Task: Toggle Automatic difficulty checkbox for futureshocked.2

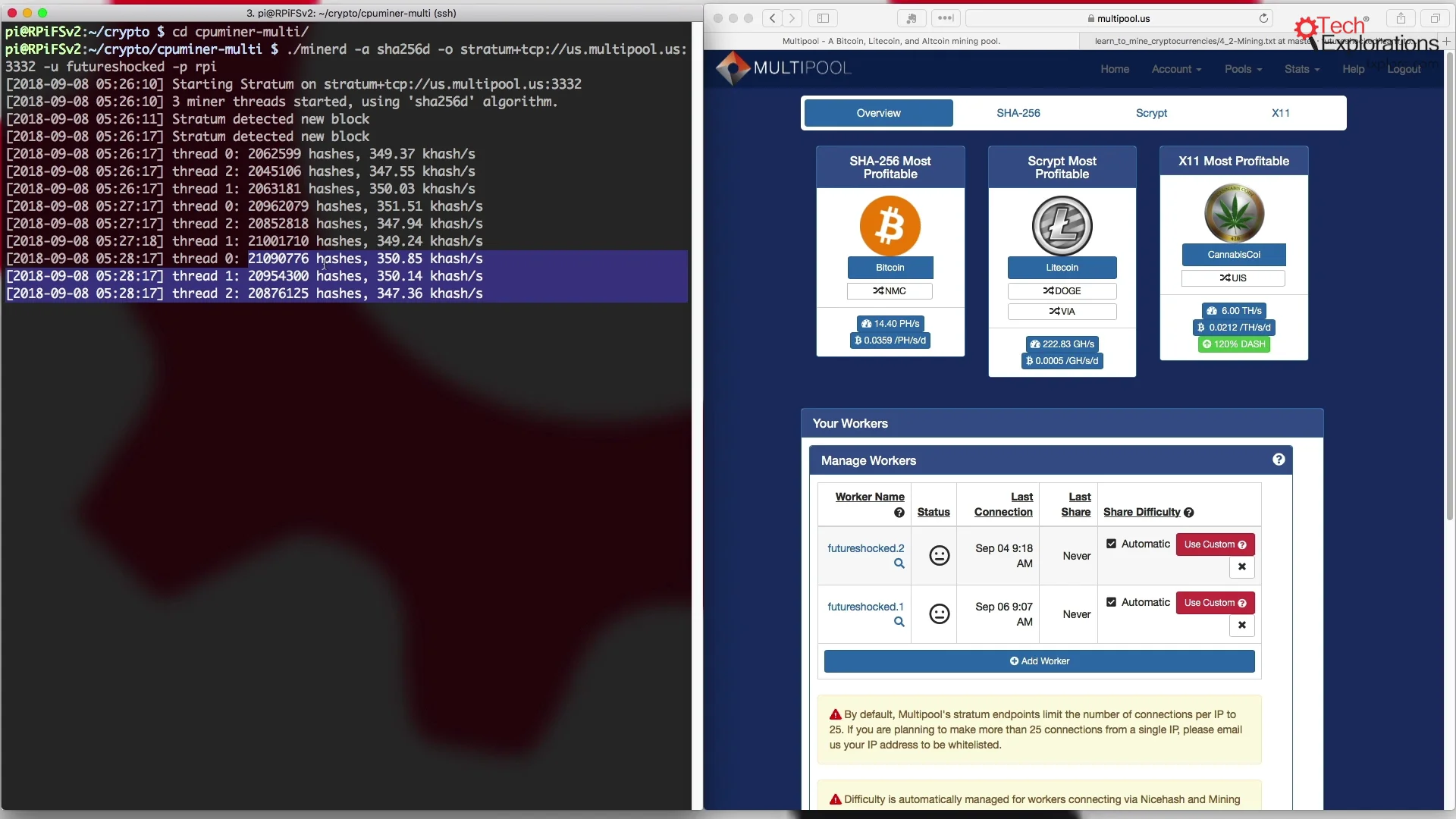Action: point(1111,544)
